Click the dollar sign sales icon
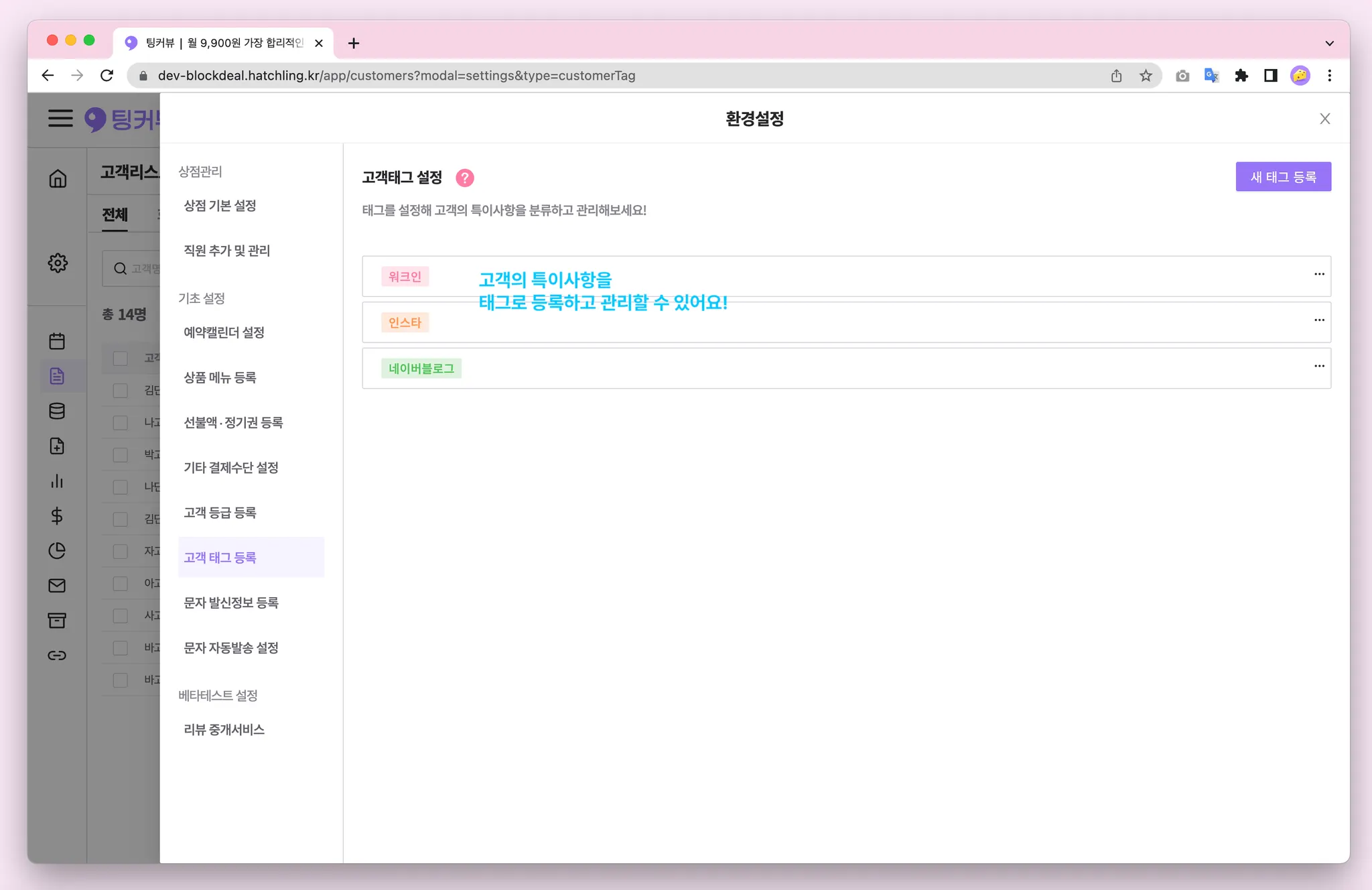Screen dimensions: 1372x890 [x=57, y=515]
